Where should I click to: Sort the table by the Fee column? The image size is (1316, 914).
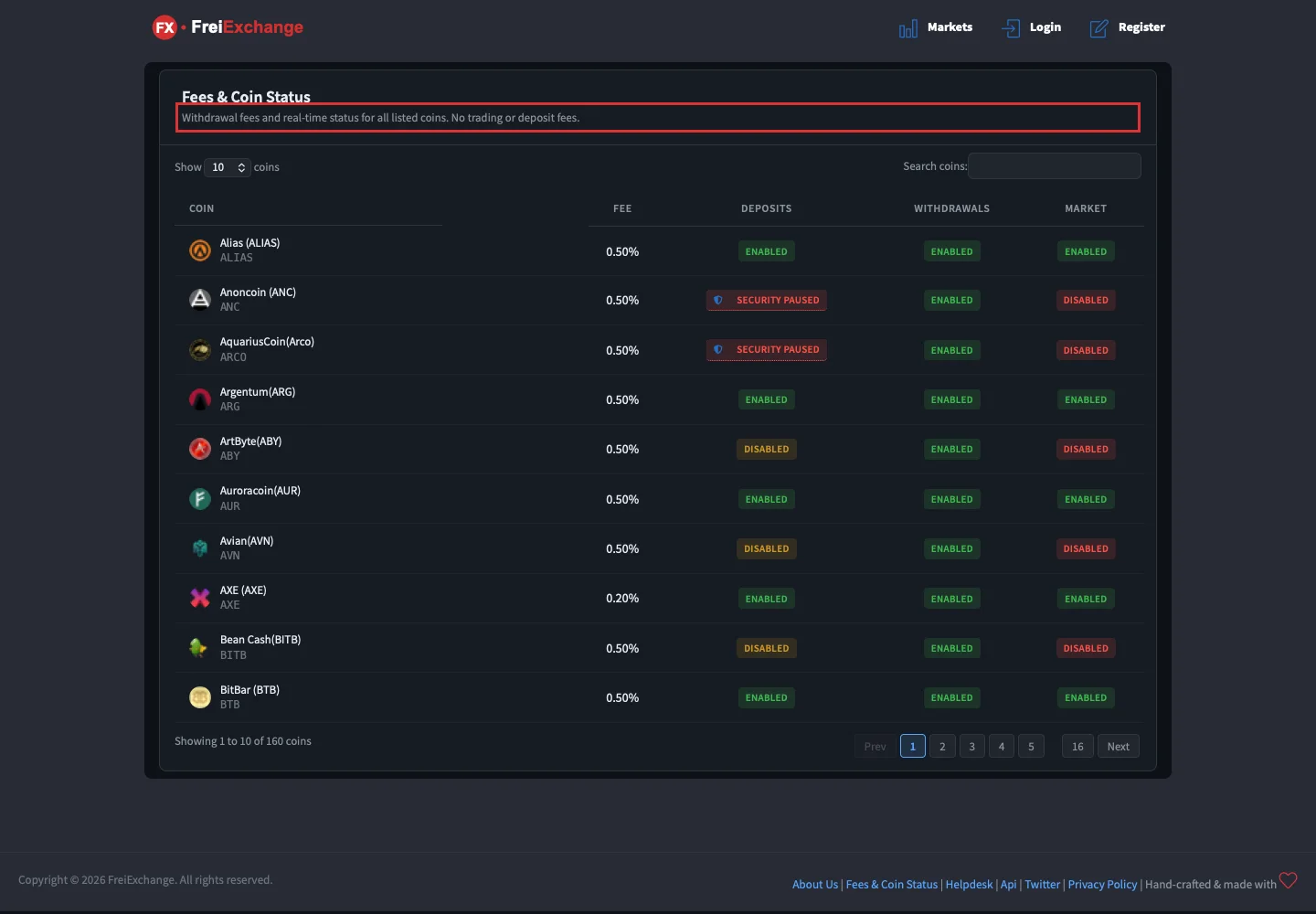pyautogui.click(x=622, y=208)
